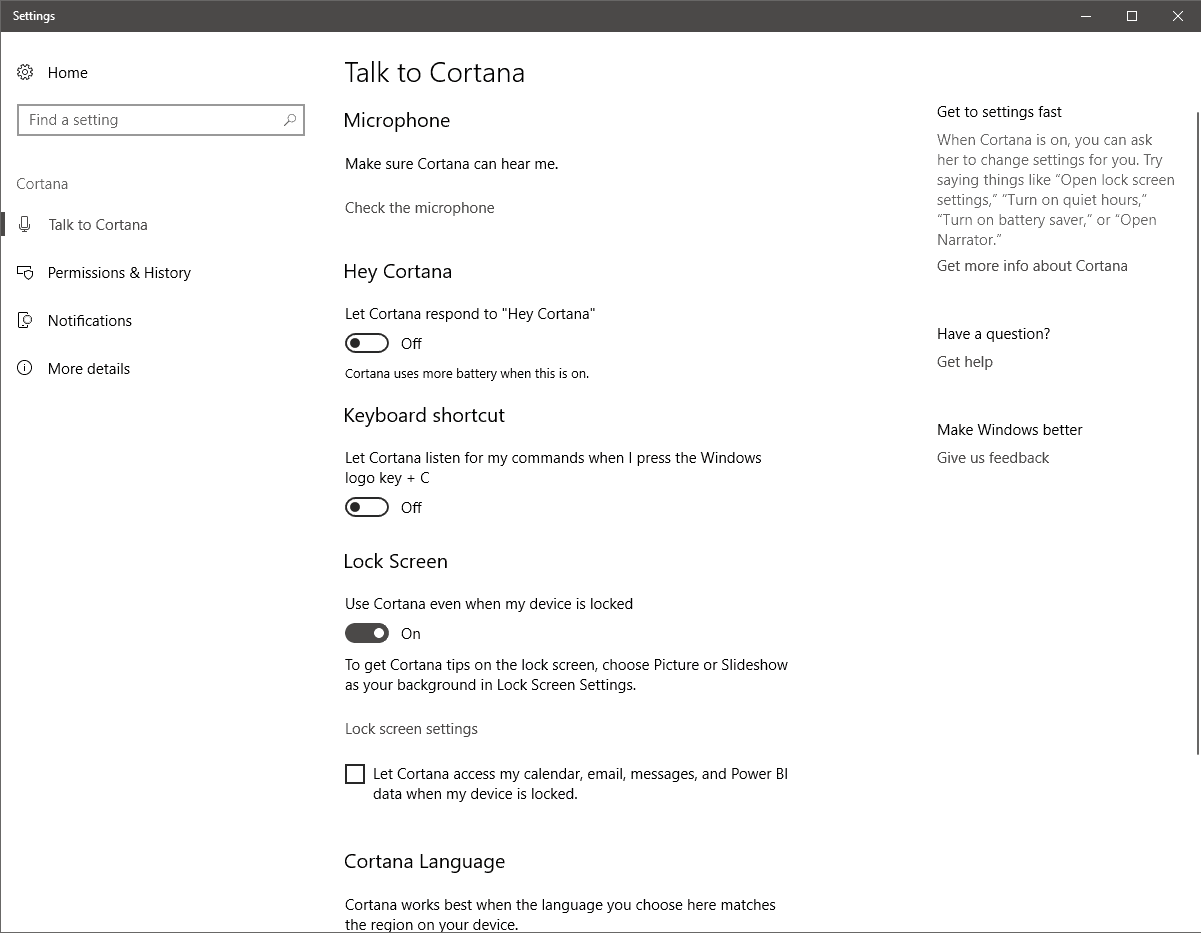Image resolution: width=1201 pixels, height=933 pixels.
Task: Click "Make sure Cortana can hear me." text
Action: pyautogui.click(x=452, y=164)
